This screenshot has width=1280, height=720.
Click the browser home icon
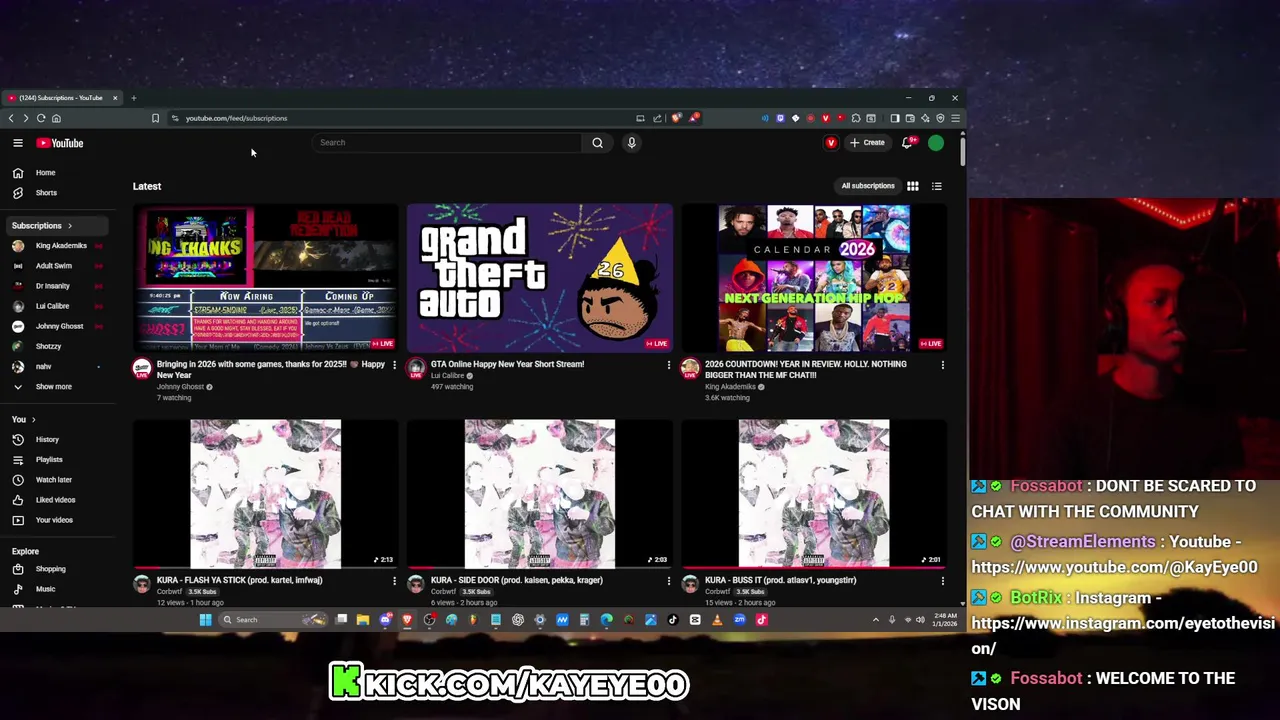(56, 118)
